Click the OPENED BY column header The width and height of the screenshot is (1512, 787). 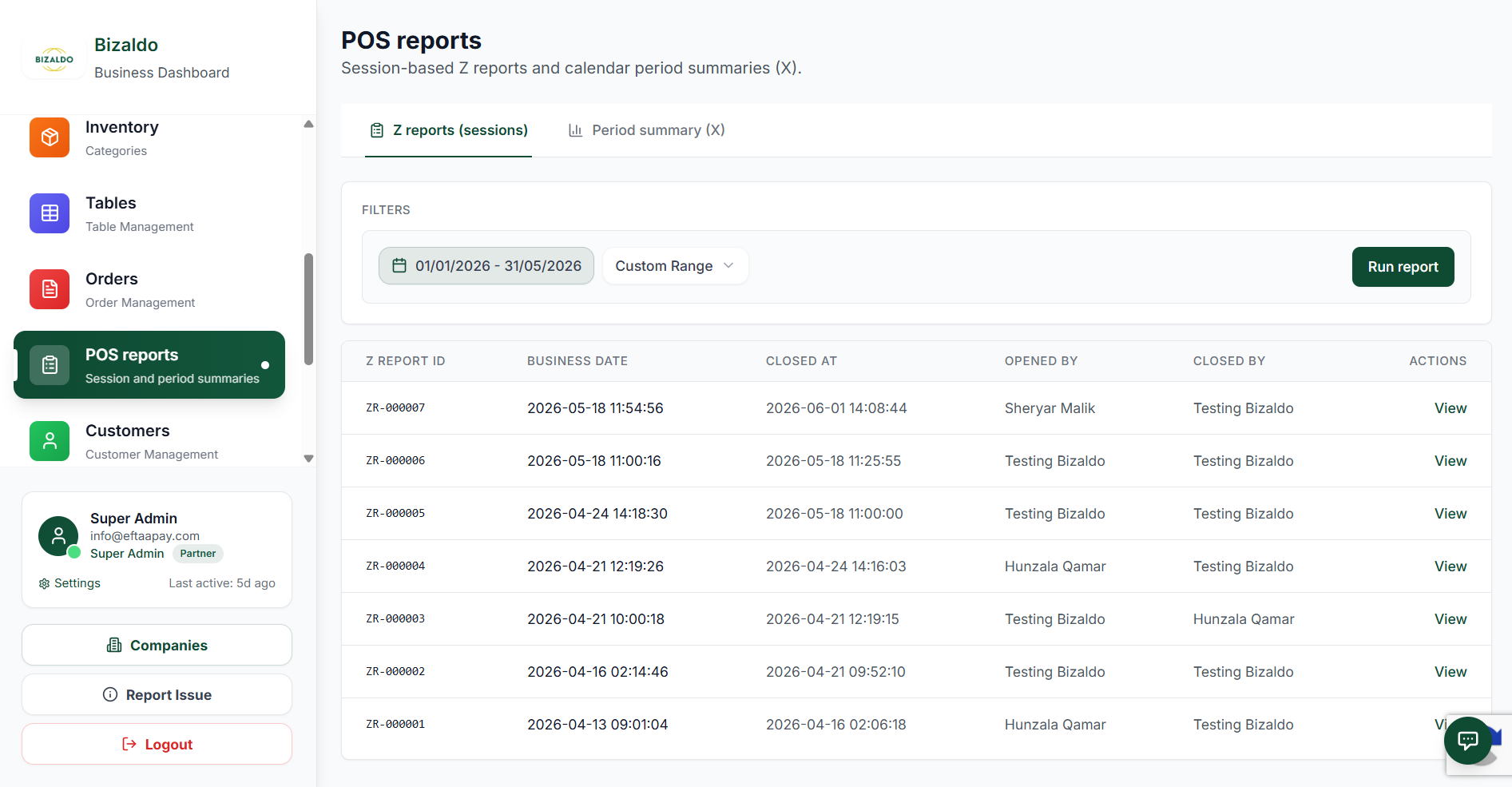[1041, 361]
